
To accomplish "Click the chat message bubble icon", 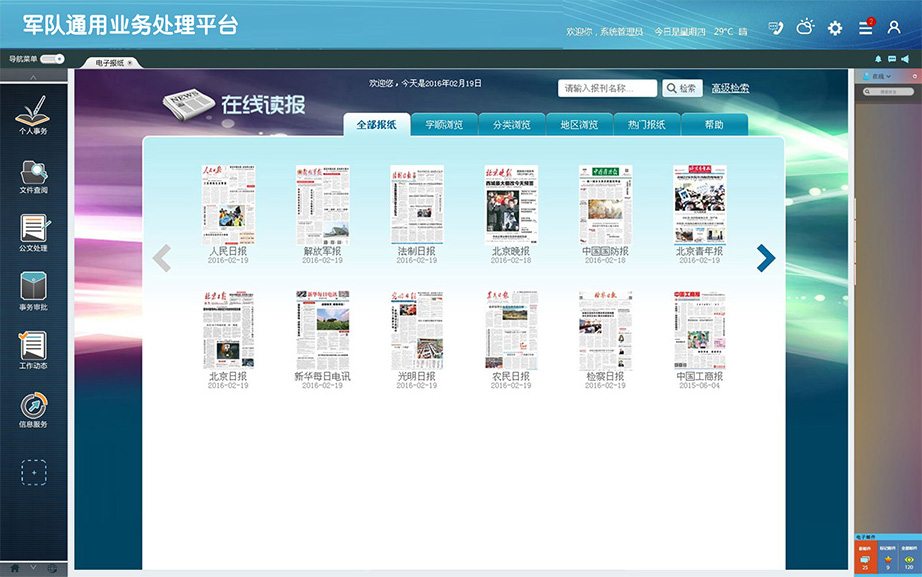I will (892, 59).
